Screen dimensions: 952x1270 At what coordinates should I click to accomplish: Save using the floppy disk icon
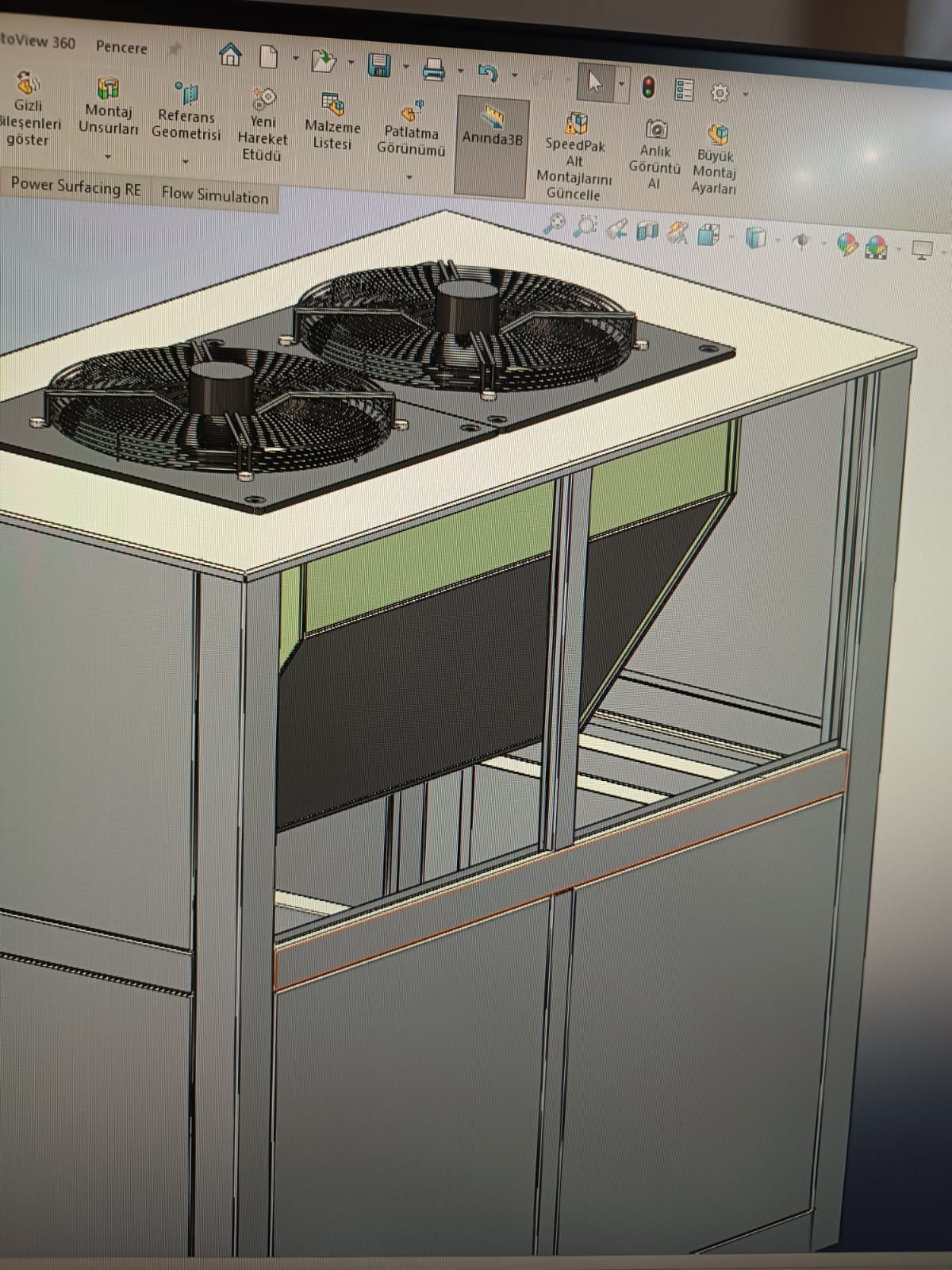[x=379, y=65]
